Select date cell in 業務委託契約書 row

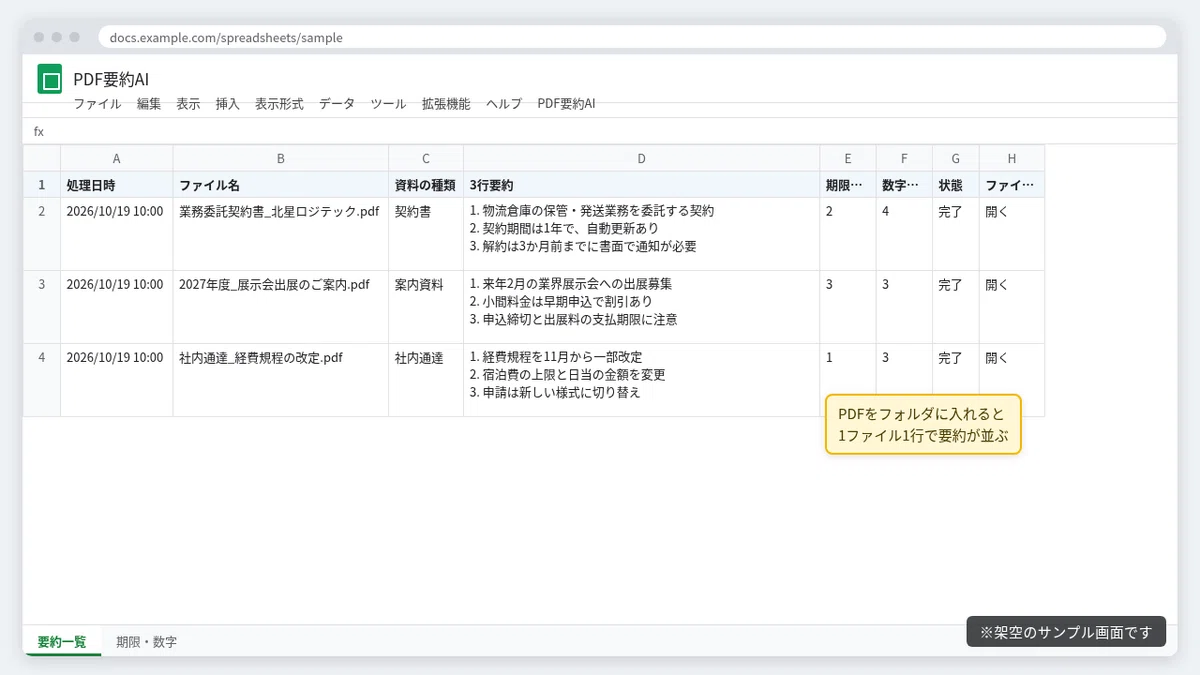117,234
